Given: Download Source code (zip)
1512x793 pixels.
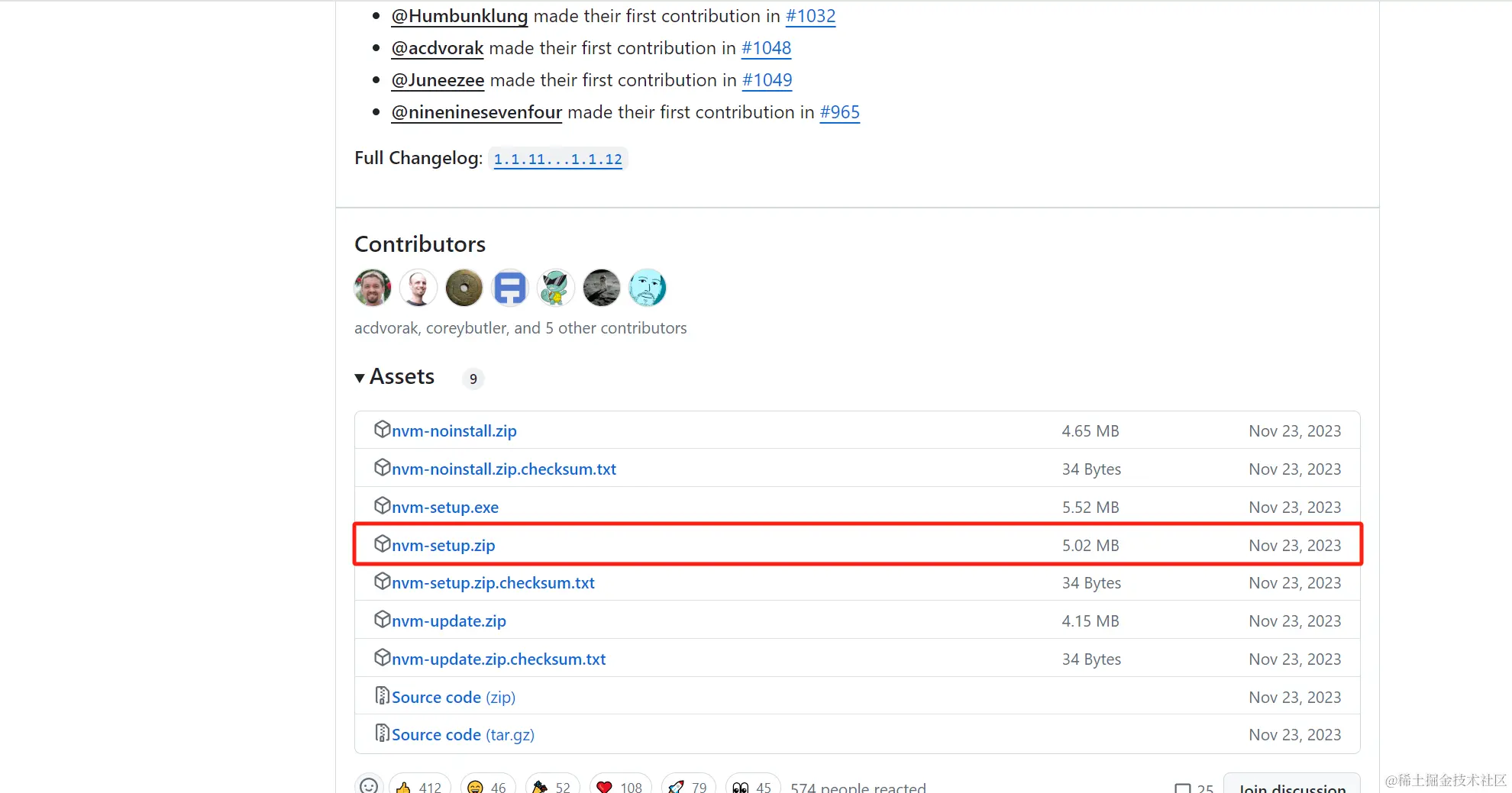Looking at the screenshot, I should point(454,697).
